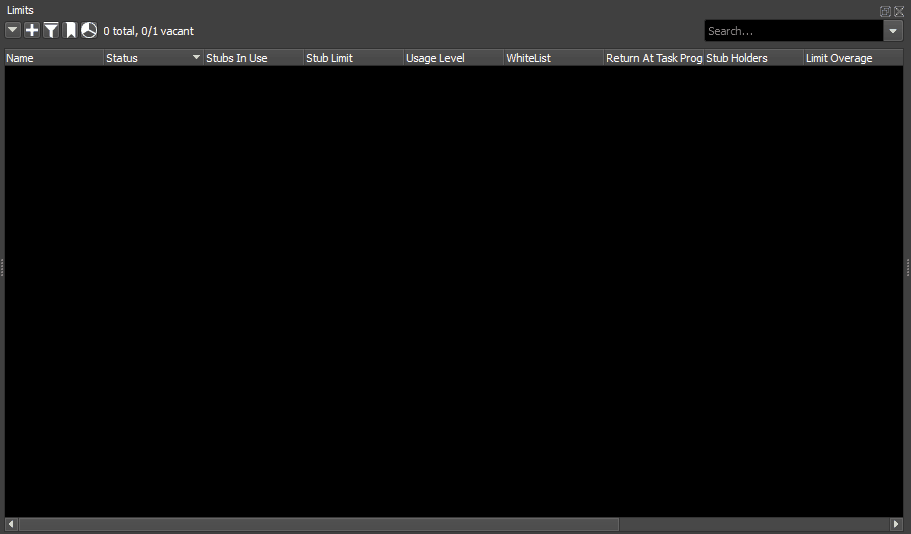
Task: Click the WhiteList column header
Action: 553,58
